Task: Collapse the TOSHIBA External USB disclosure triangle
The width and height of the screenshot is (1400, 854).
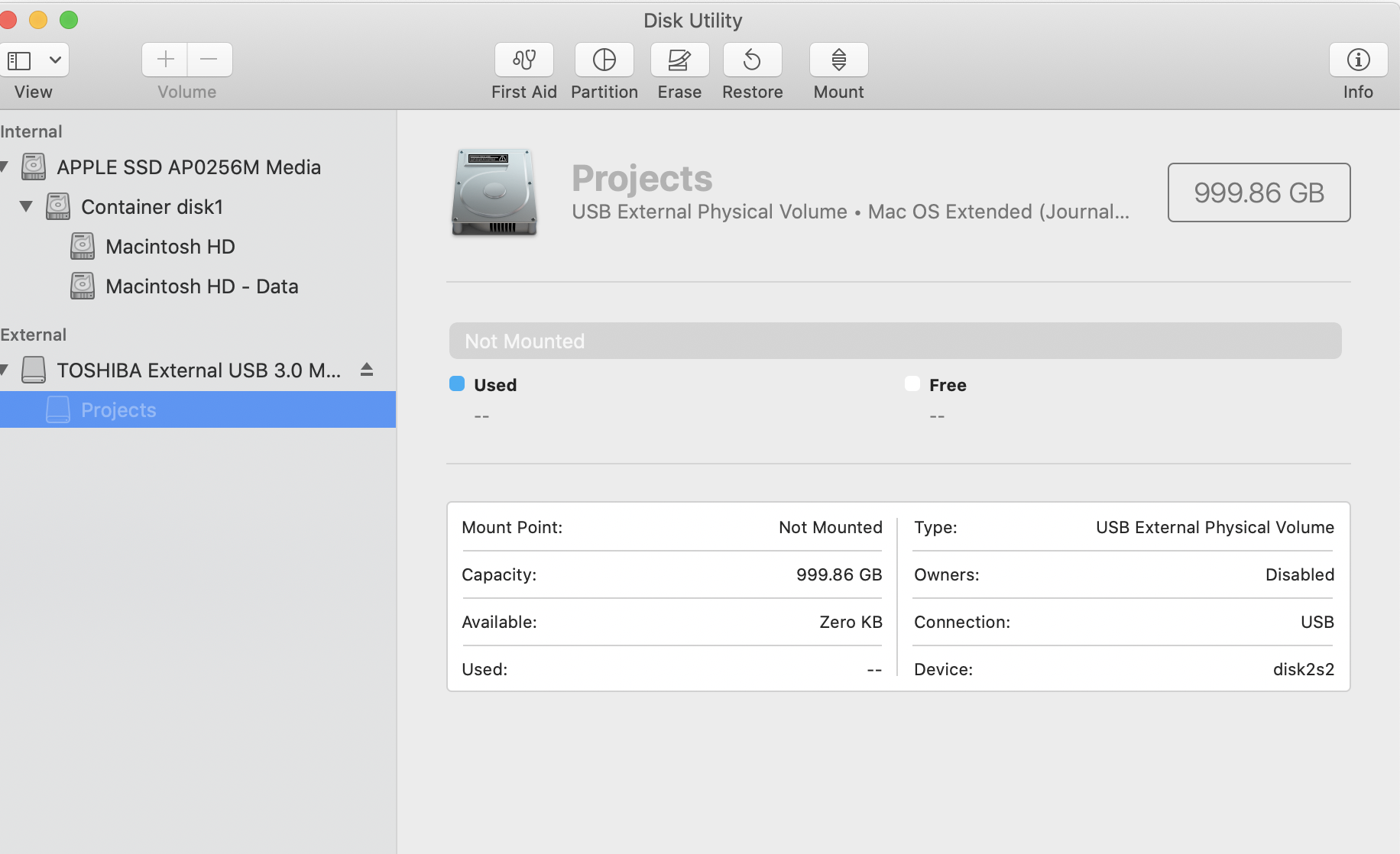Action: (4, 370)
